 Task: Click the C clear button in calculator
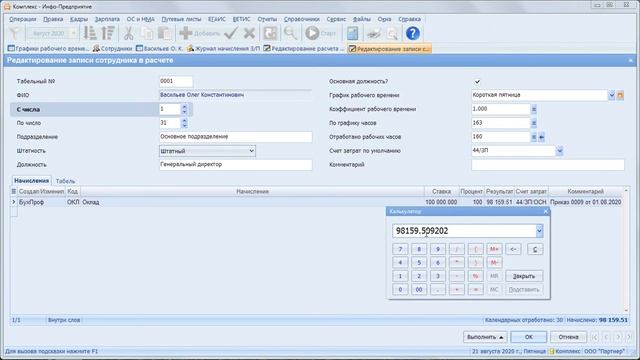[x=535, y=249]
